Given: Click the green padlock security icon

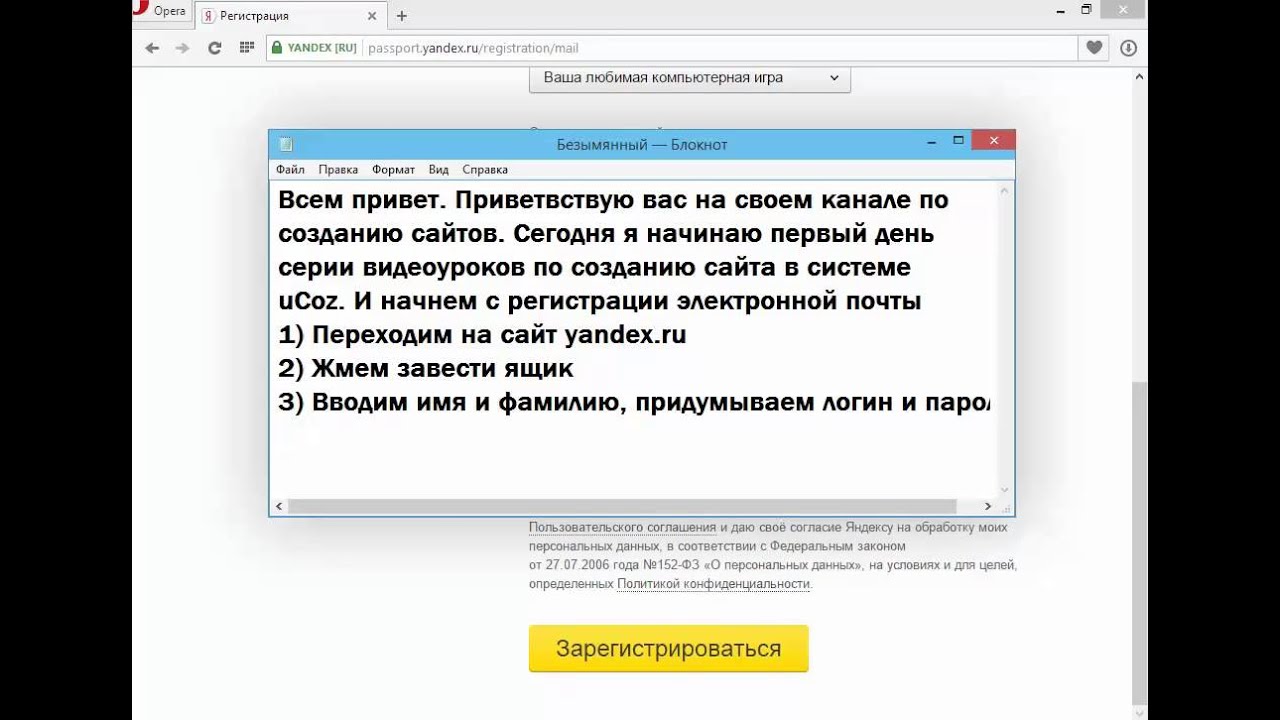Looking at the screenshot, I should 277,48.
